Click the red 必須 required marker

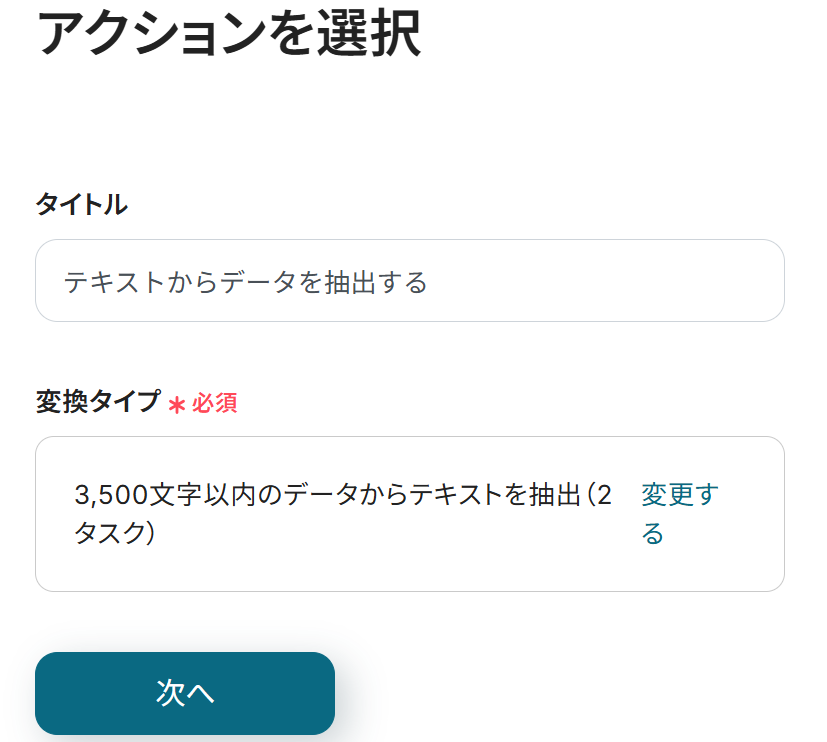tap(215, 404)
